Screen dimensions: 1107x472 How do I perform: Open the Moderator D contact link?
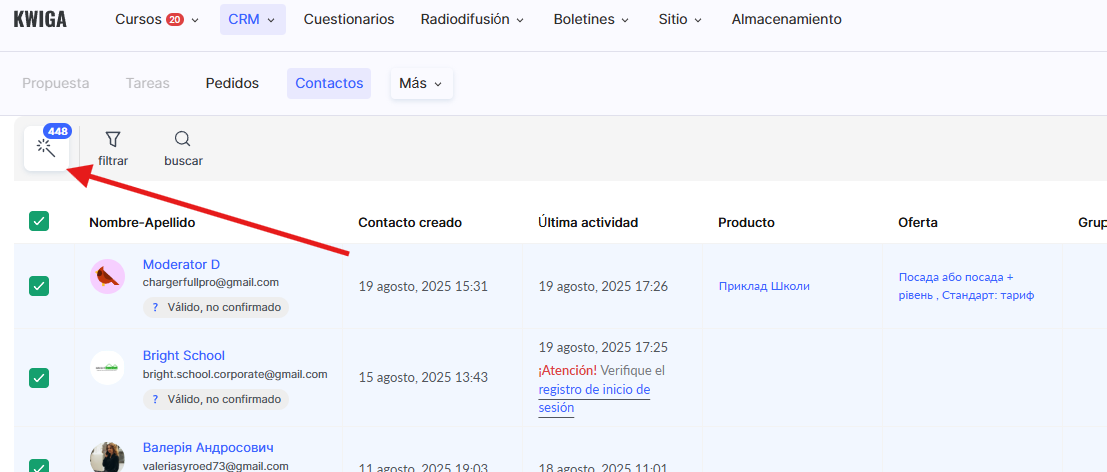click(181, 264)
